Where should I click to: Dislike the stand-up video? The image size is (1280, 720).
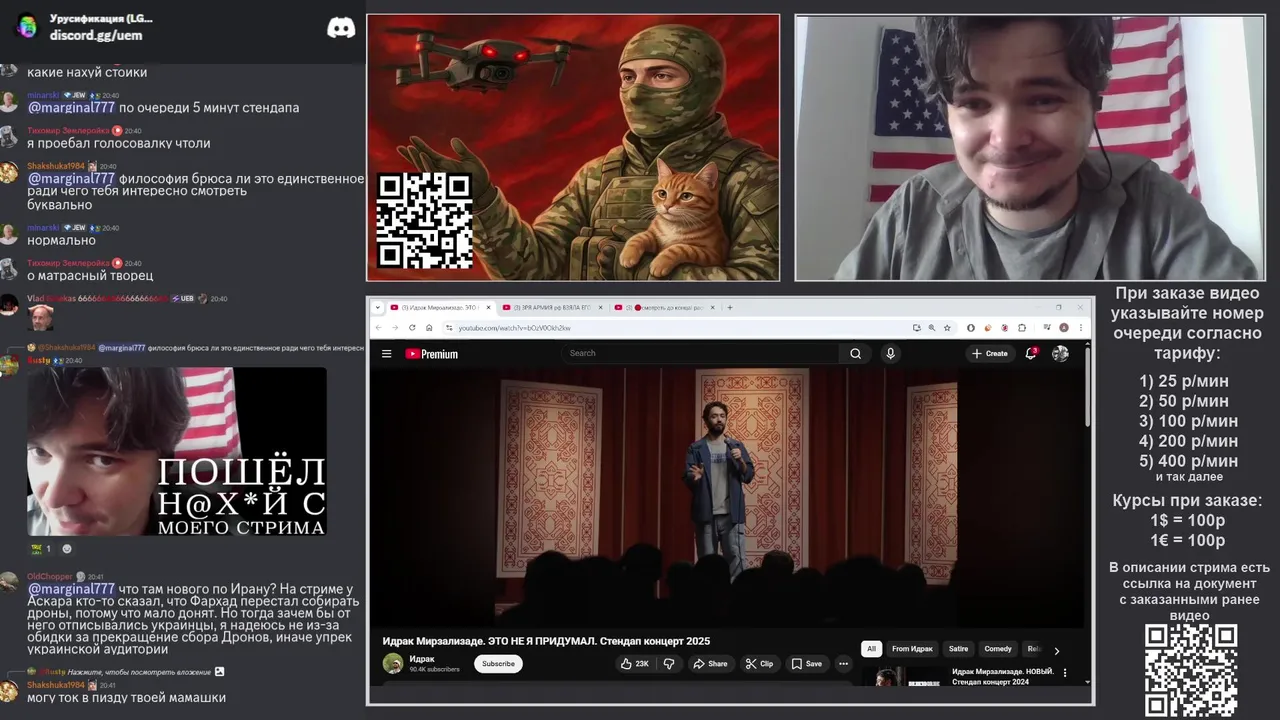pyautogui.click(x=669, y=663)
